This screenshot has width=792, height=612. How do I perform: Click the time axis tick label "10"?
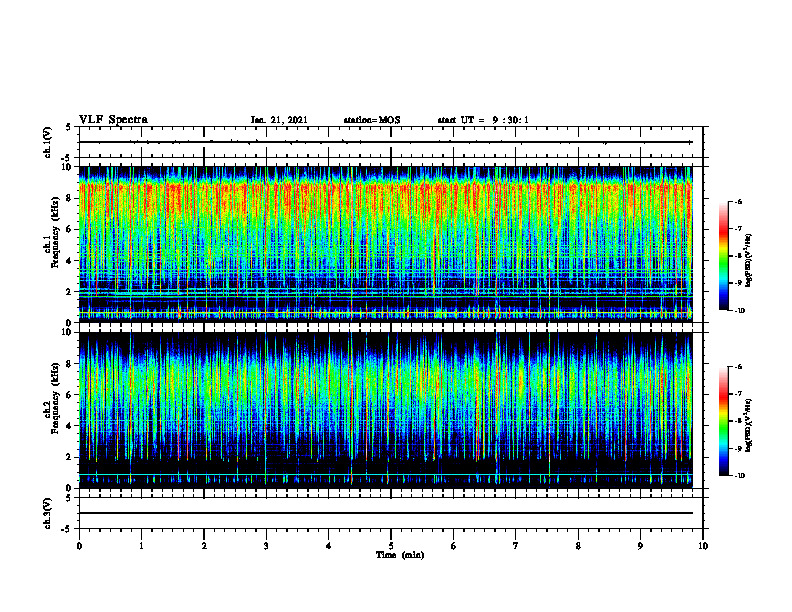703,546
